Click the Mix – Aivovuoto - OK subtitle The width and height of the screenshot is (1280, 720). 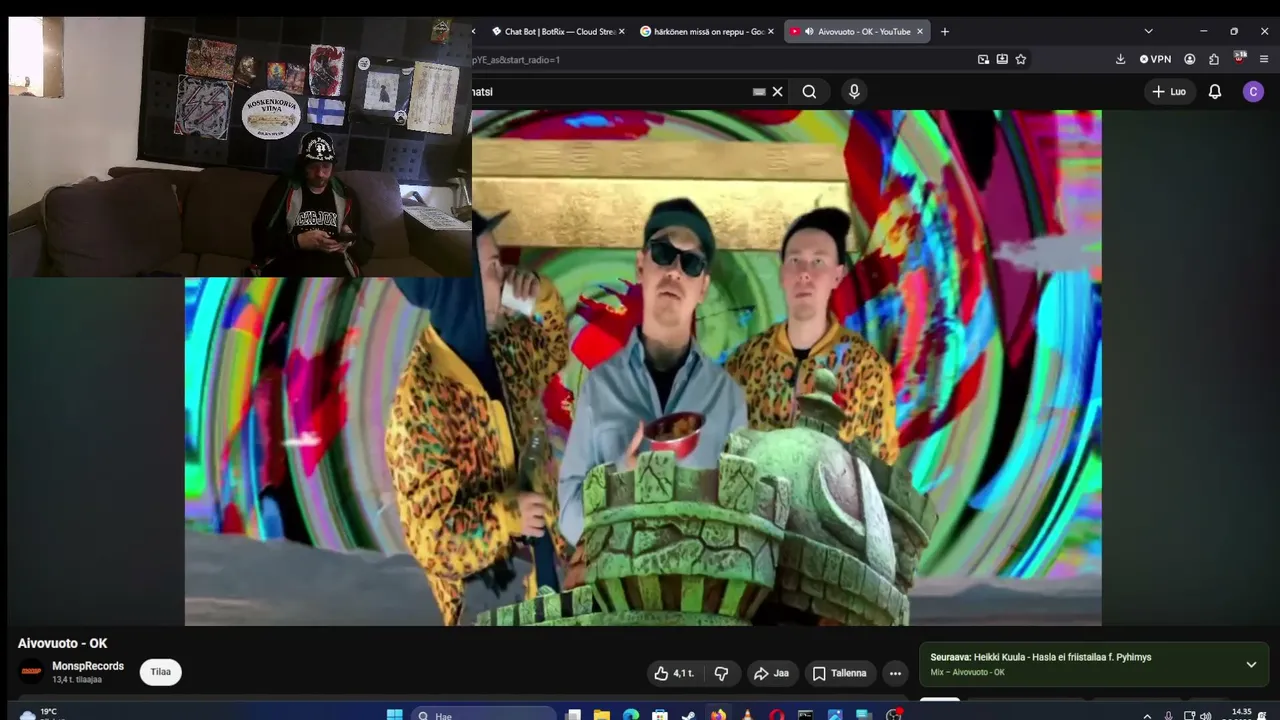click(967, 672)
